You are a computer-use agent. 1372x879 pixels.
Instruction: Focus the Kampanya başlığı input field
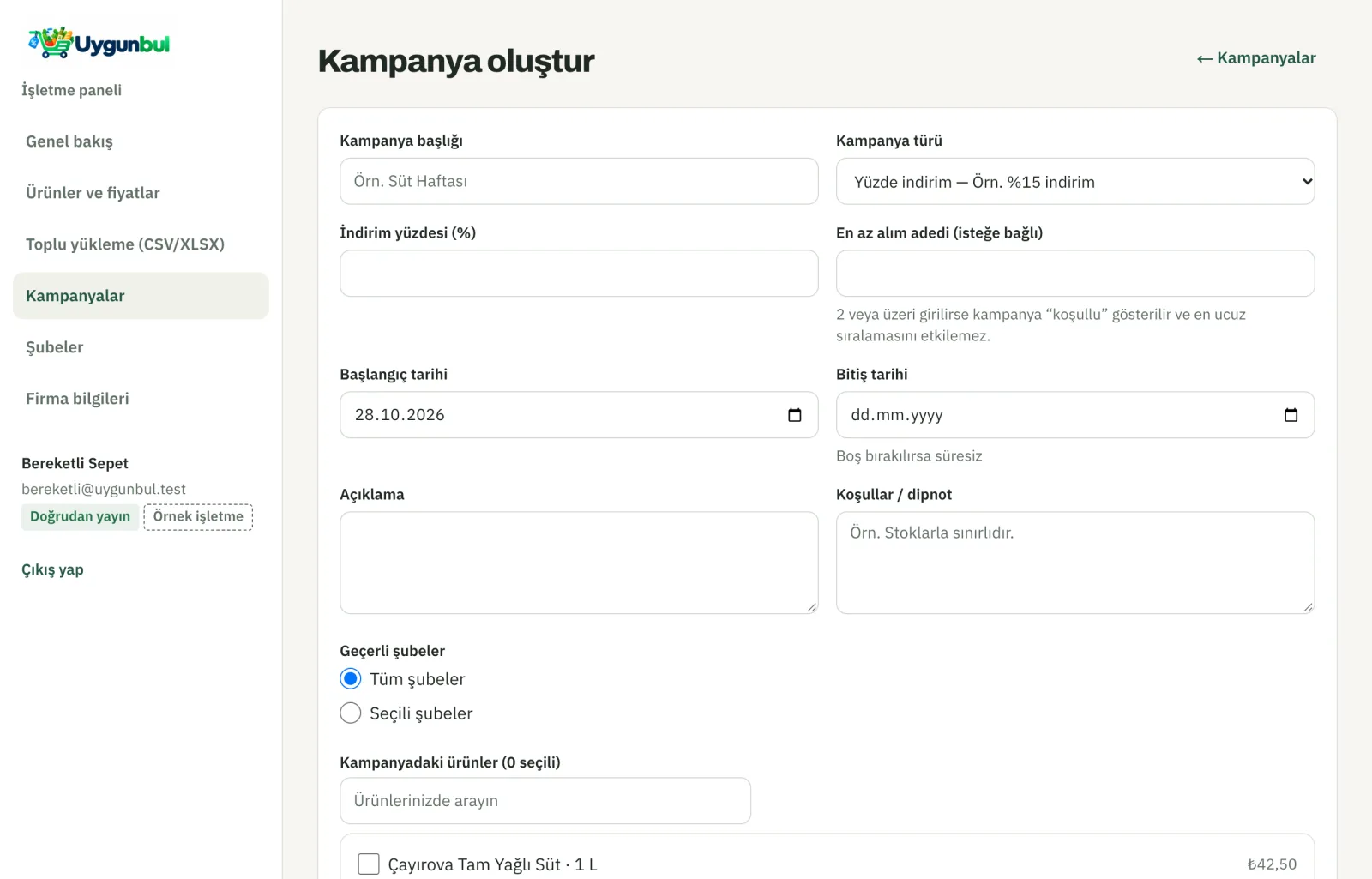[579, 181]
